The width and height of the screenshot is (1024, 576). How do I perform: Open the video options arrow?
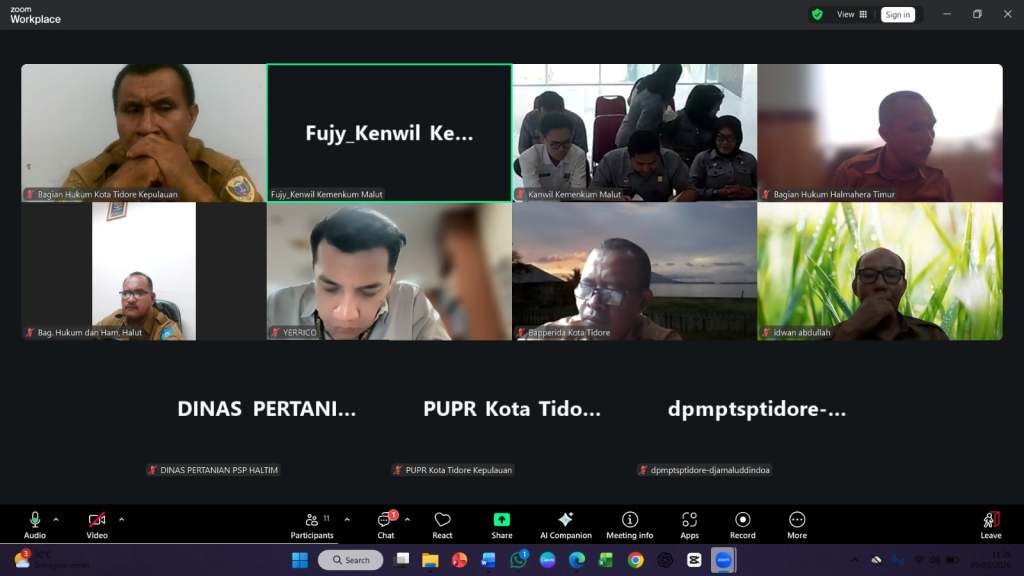121,519
